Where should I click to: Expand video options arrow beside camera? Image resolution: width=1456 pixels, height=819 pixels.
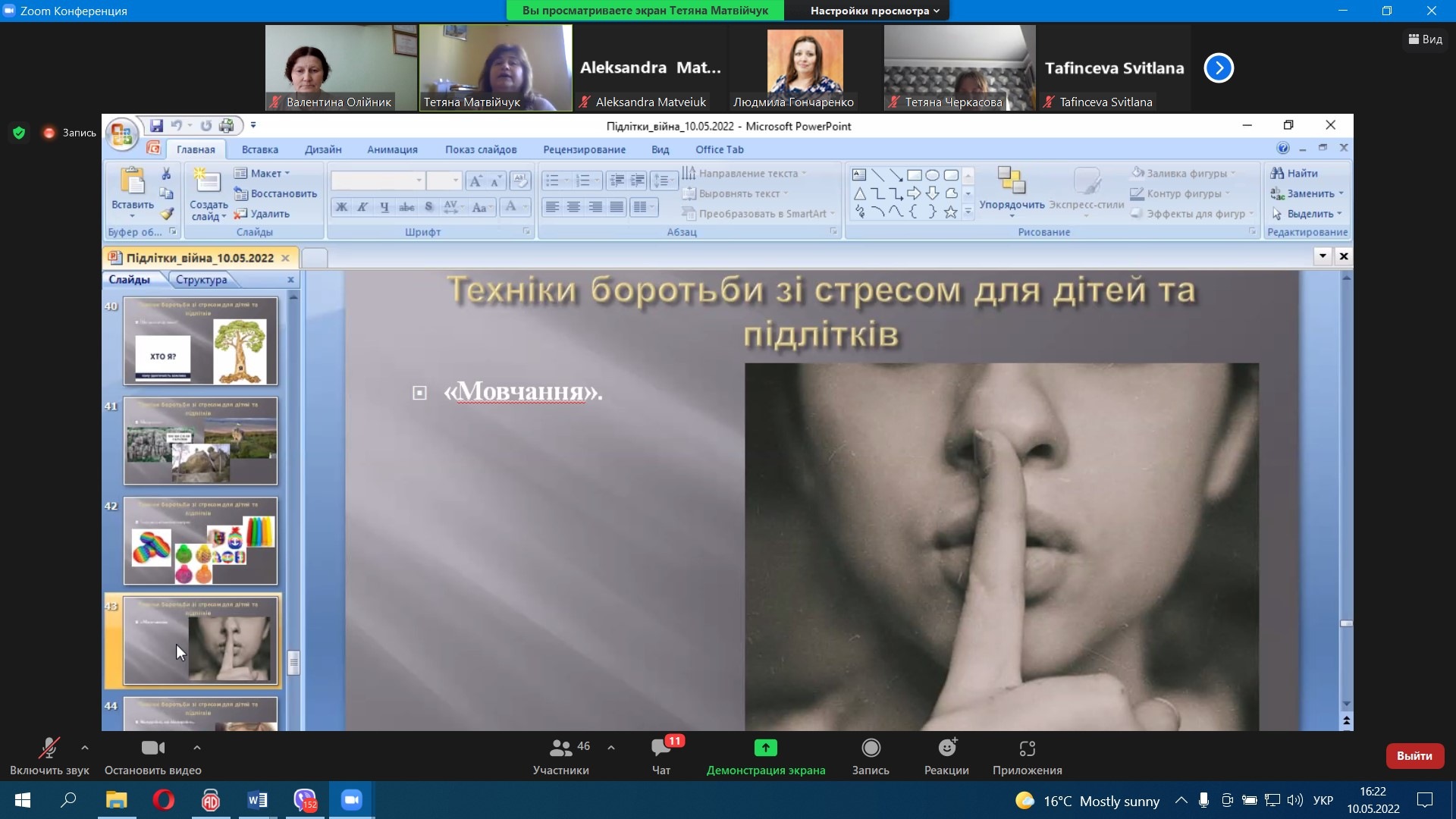(x=197, y=748)
